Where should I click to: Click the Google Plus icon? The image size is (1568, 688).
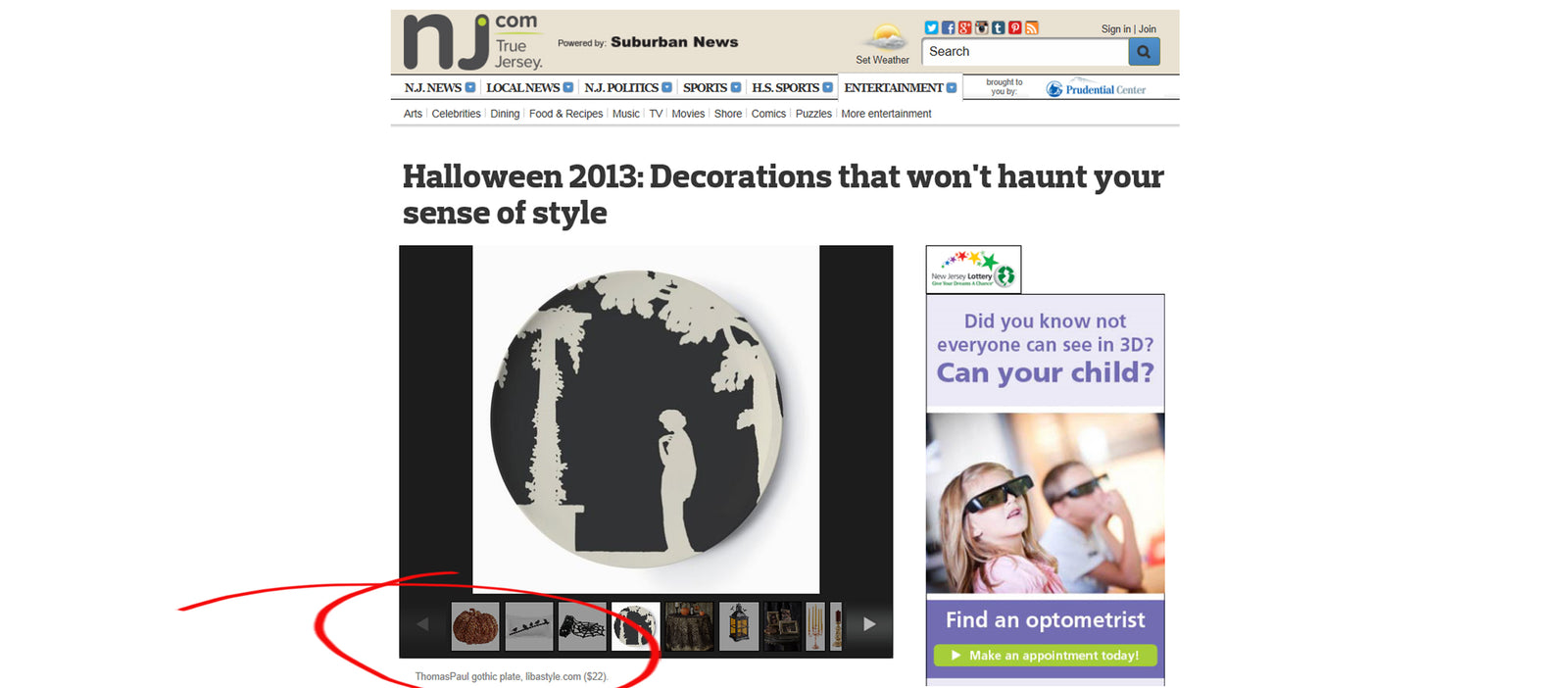pyautogui.click(x=964, y=28)
